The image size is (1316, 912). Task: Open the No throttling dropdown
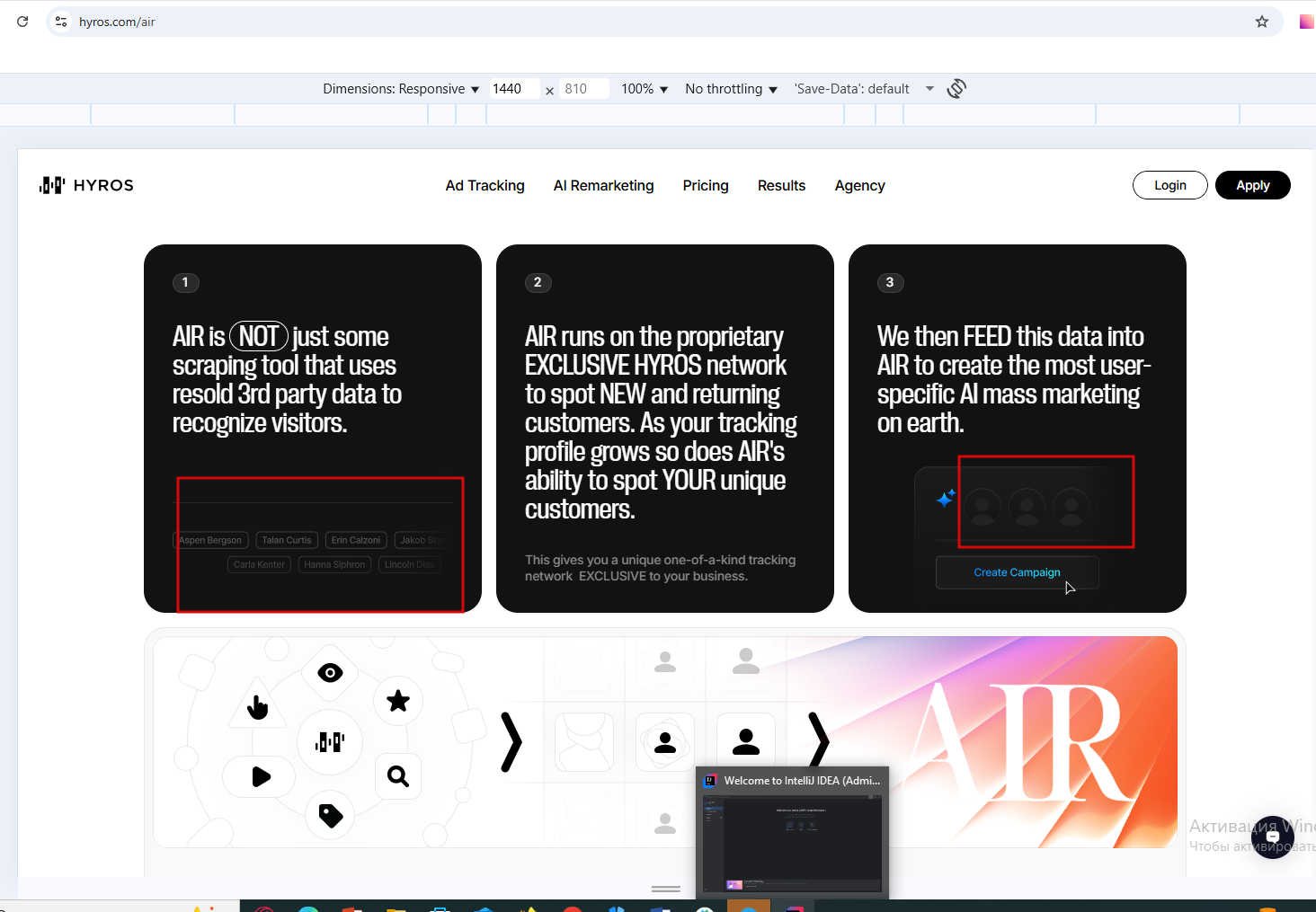click(731, 89)
